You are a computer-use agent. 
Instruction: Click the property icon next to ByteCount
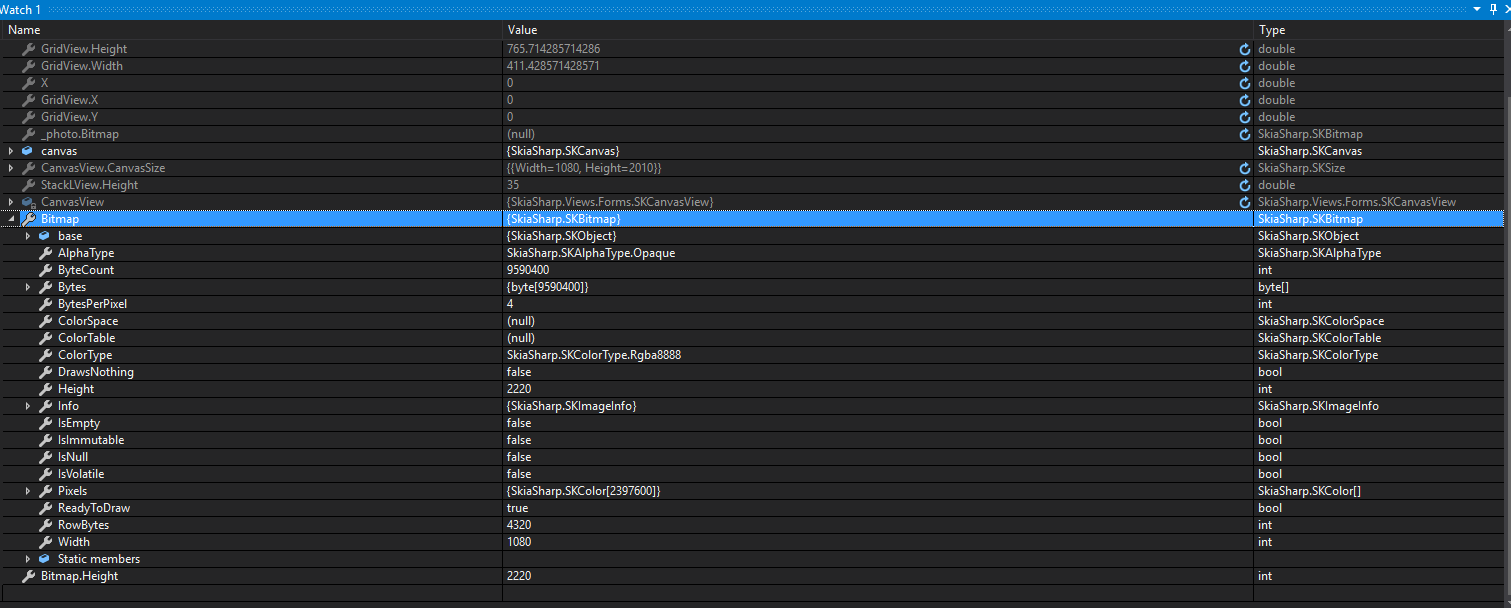[45, 270]
